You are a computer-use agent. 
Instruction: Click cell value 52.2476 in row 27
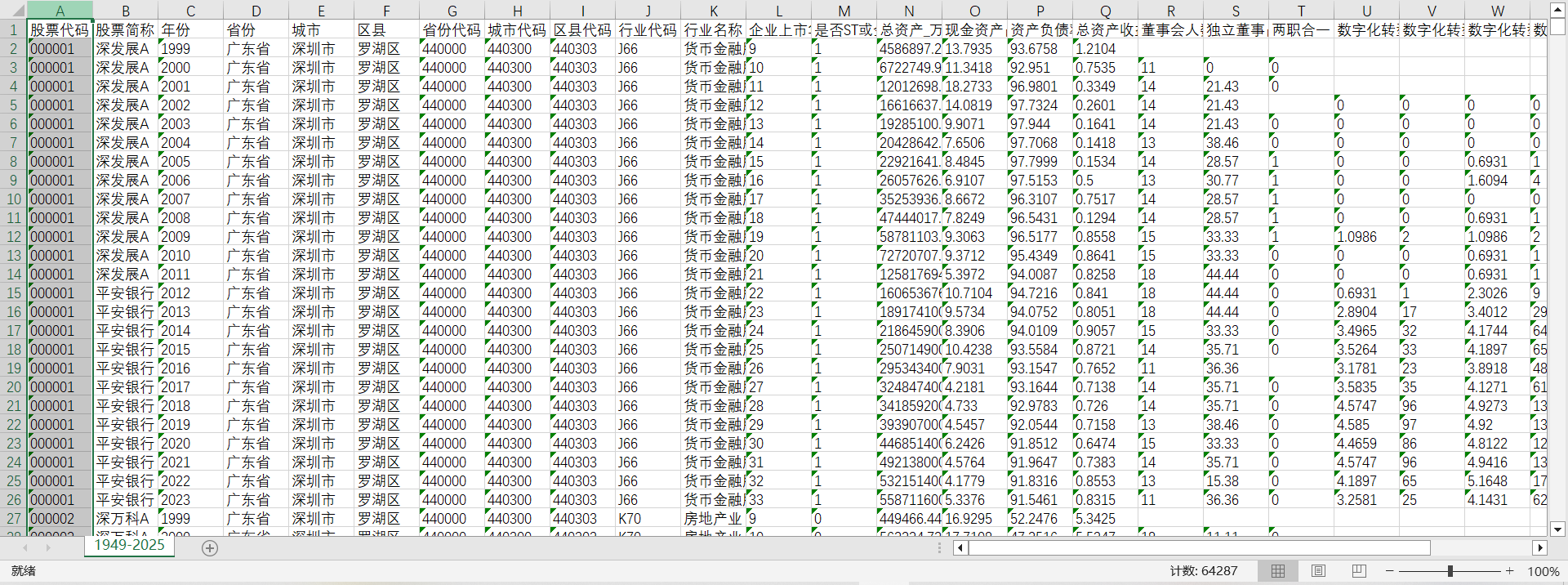coord(1040,518)
